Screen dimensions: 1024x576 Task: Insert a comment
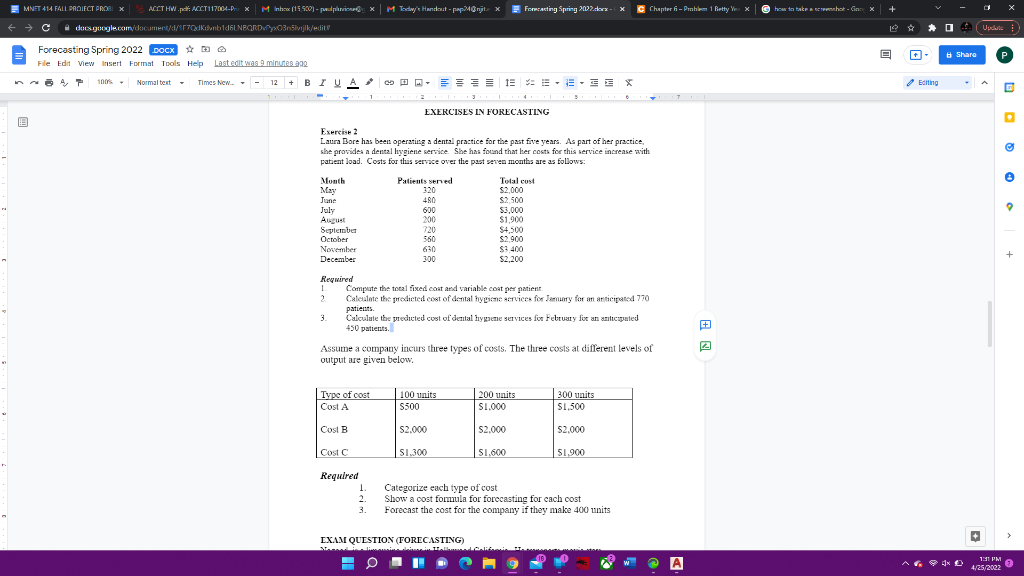point(402,81)
